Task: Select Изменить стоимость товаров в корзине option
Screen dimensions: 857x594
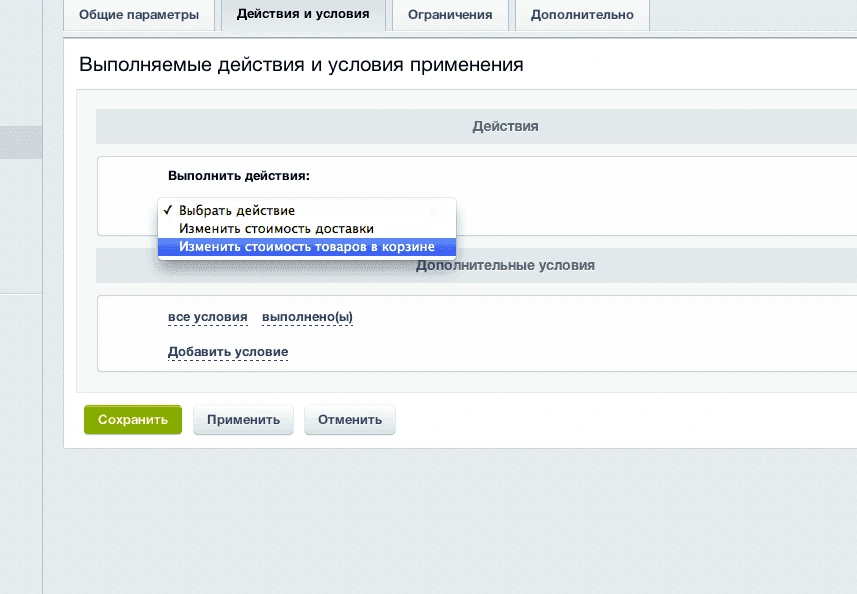Action: (307, 247)
